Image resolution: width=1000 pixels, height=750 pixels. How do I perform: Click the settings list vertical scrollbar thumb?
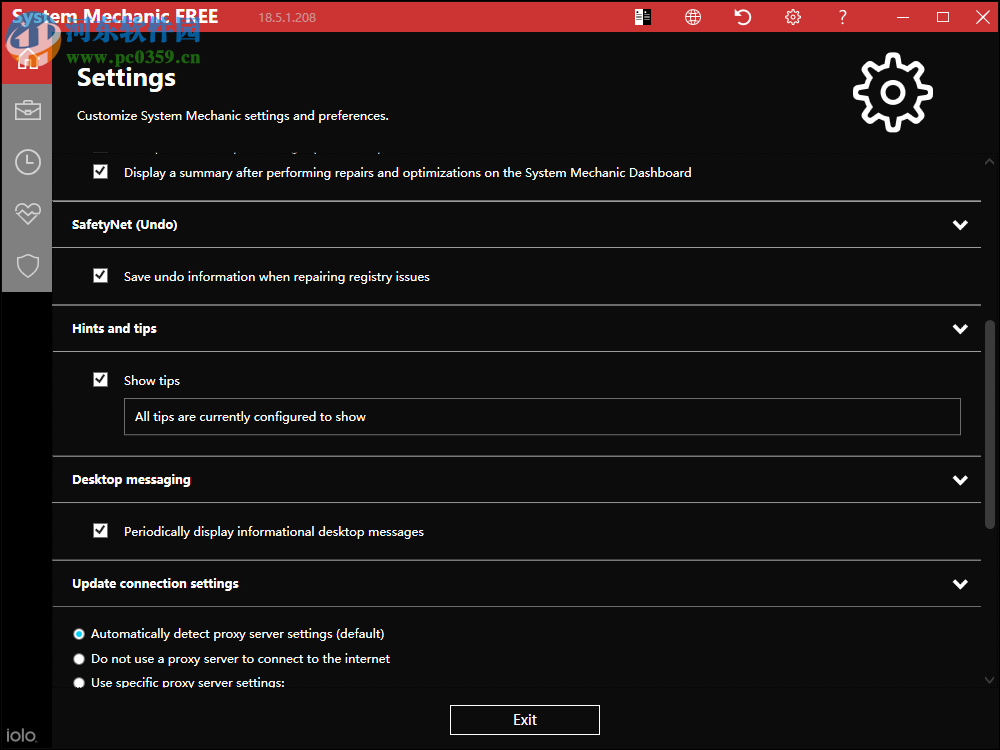point(990,424)
